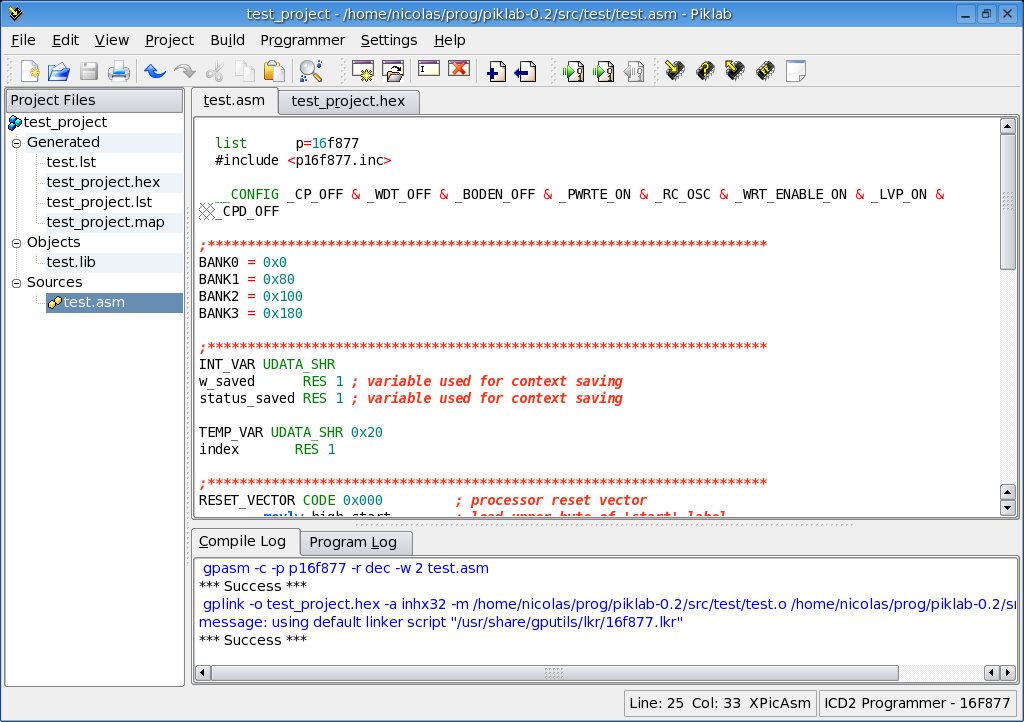The image size is (1024, 722).
Task: Open the Build menu
Action: coord(227,40)
